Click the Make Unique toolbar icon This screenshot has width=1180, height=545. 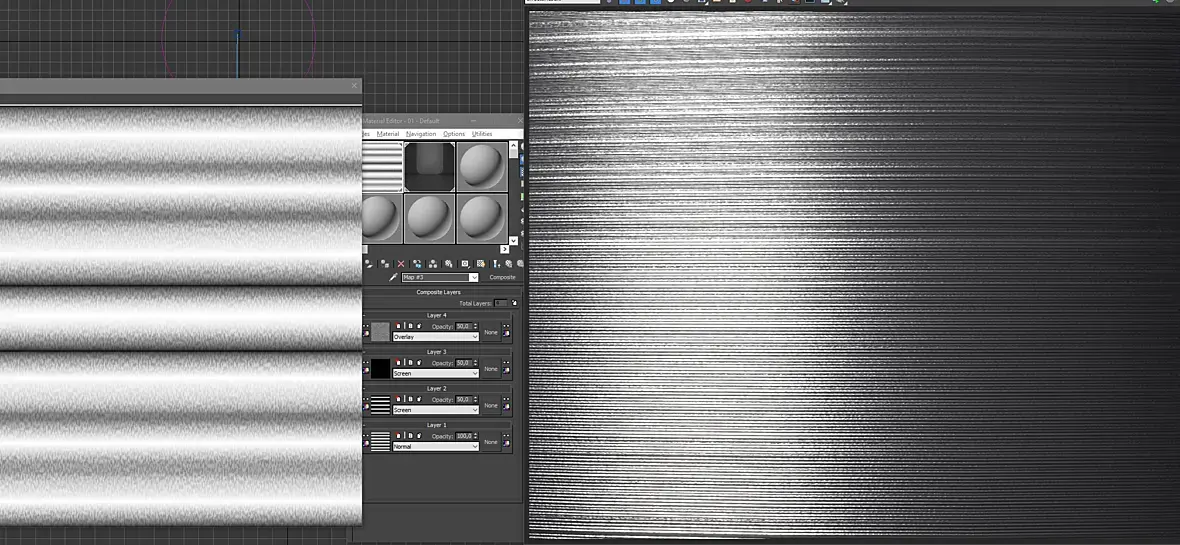tap(433, 263)
